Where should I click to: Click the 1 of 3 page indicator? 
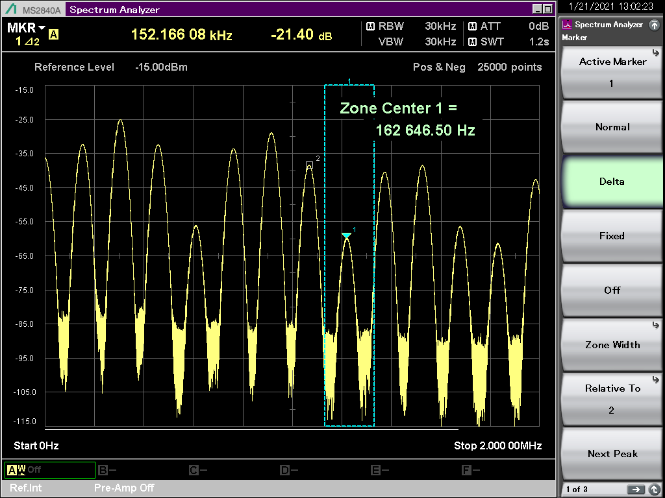pos(577,490)
